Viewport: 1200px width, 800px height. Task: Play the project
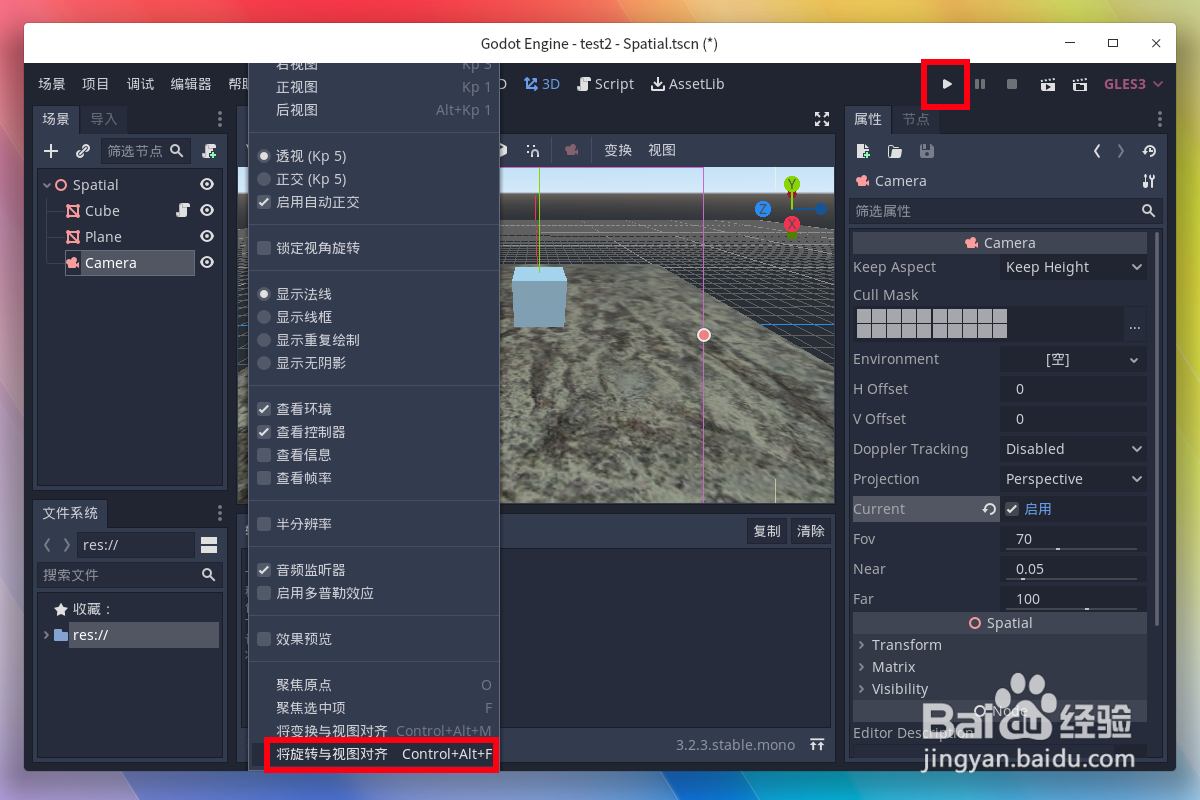tap(947, 85)
